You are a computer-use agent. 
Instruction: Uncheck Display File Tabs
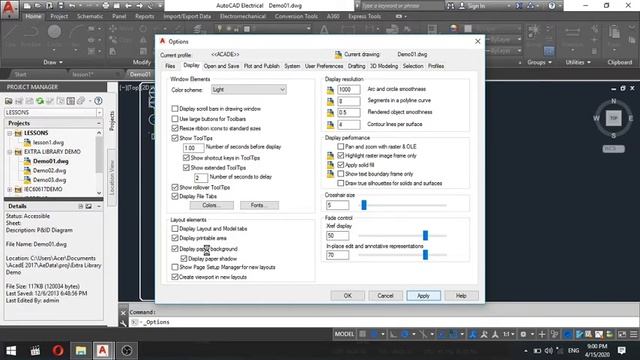click(x=175, y=196)
